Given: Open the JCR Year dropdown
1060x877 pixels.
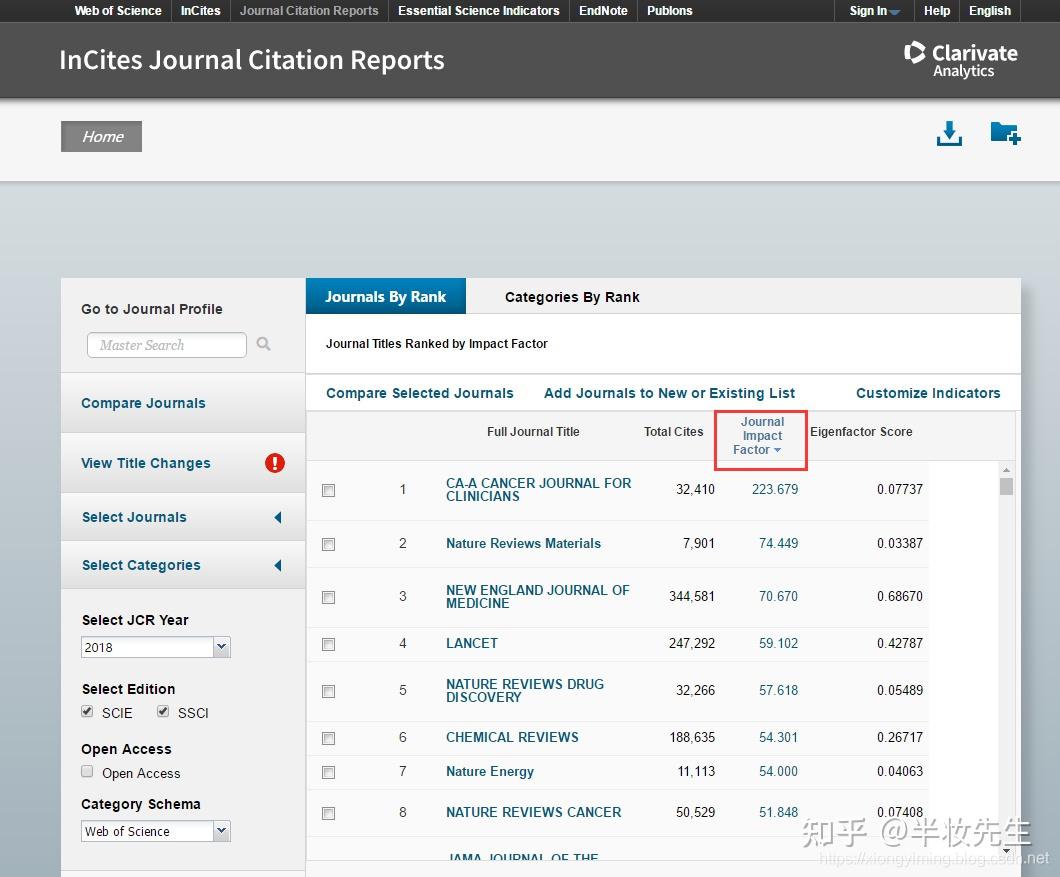Looking at the screenshot, I should 156,647.
